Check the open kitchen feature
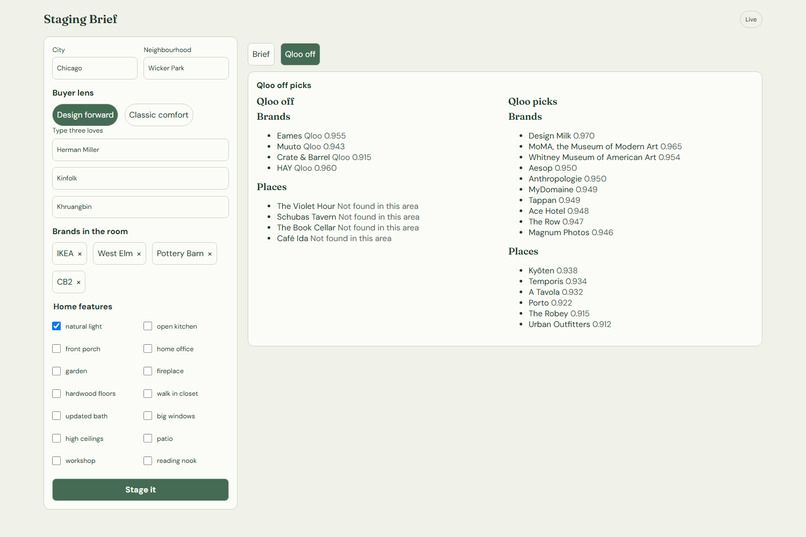 [x=148, y=326]
